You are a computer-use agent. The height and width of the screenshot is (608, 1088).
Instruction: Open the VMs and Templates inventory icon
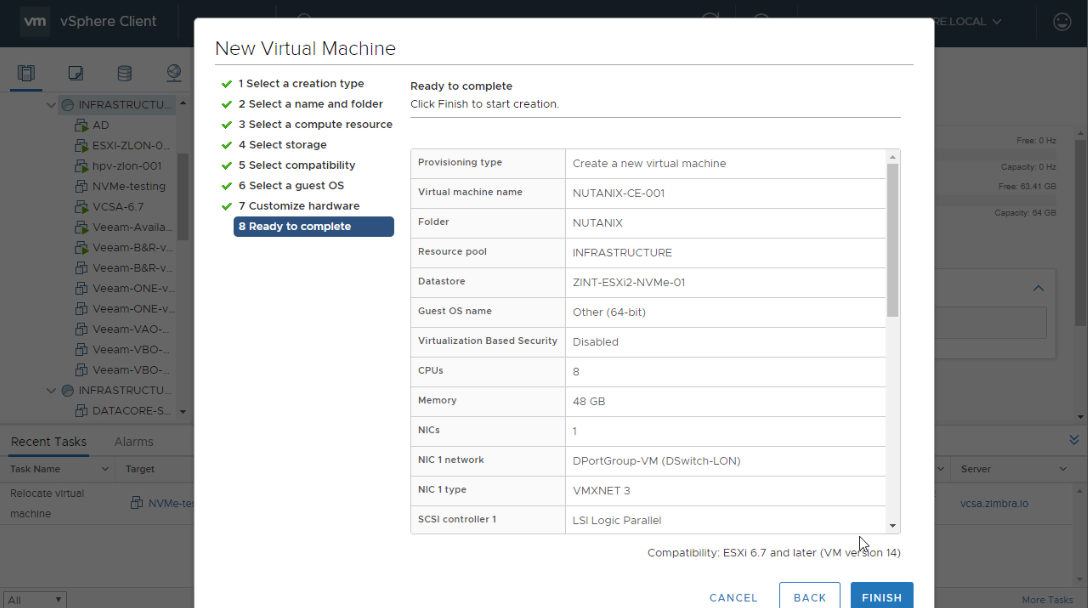tap(76, 73)
